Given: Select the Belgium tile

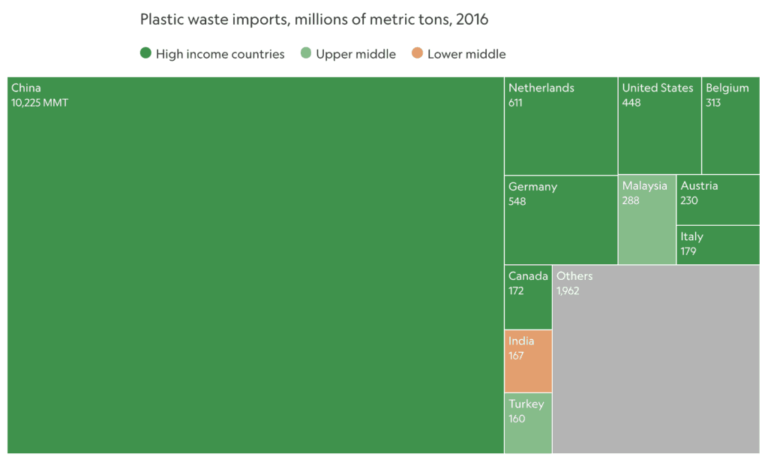Looking at the screenshot, I should [730, 126].
